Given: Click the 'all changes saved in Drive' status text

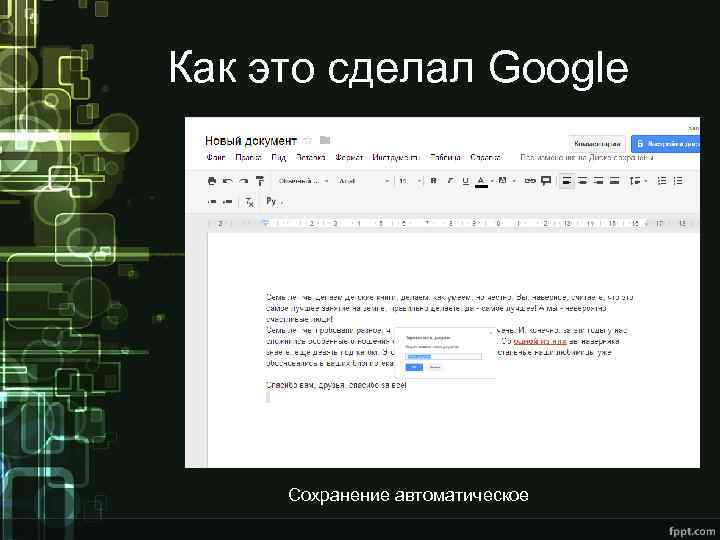Looking at the screenshot, I should pyautogui.click(x=587, y=158).
